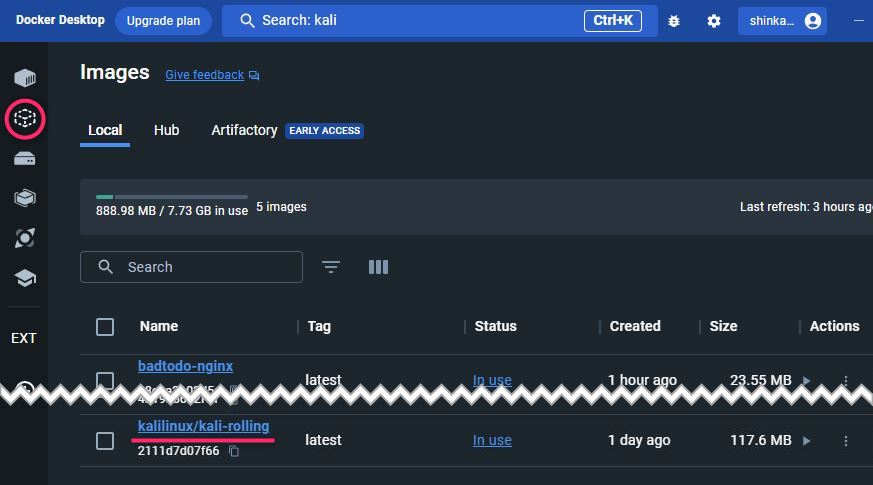
Task: Click the Troubleshoot bug icon
Action: [674, 21]
